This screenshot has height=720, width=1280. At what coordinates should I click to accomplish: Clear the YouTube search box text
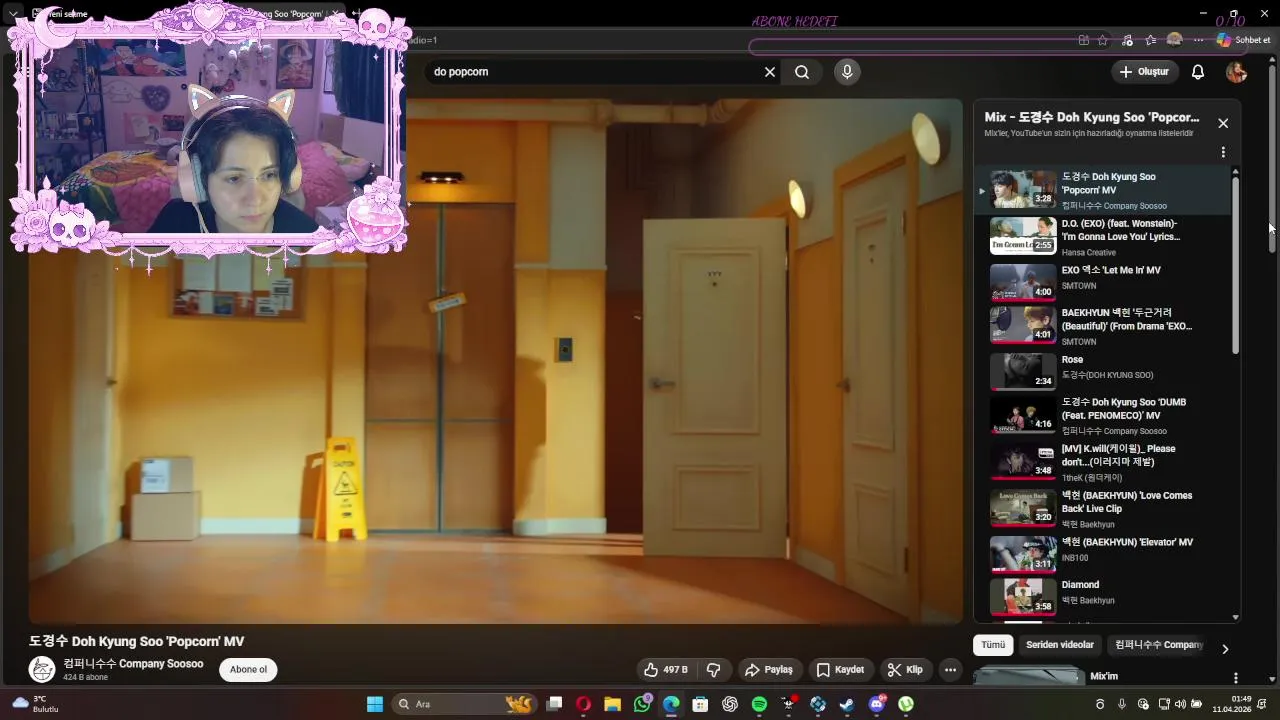coord(770,72)
